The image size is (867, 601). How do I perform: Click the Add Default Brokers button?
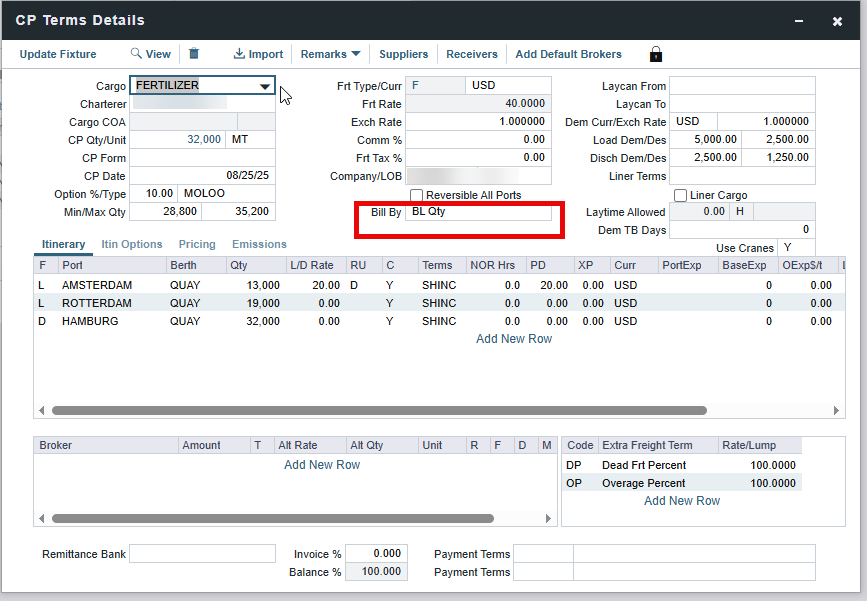(x=568, y=54)
